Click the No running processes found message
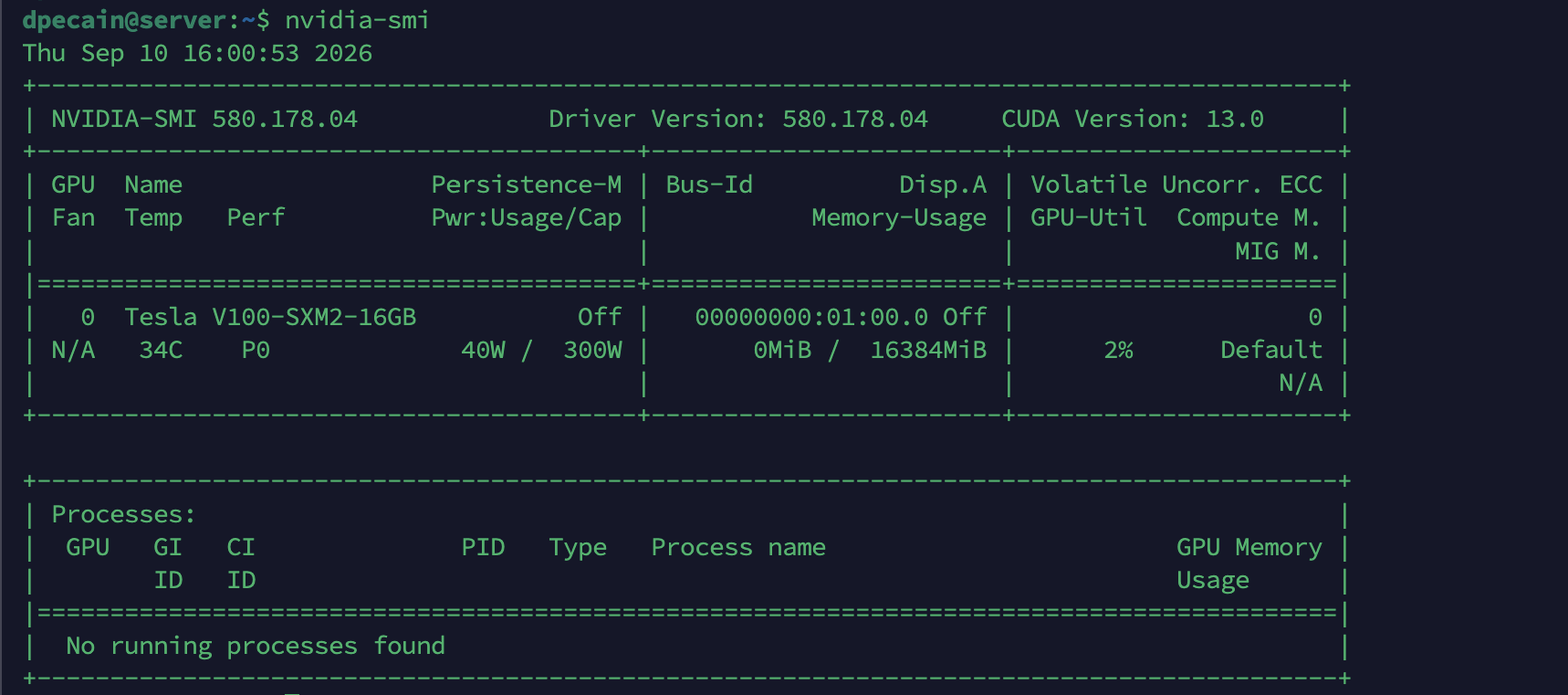 256,647
